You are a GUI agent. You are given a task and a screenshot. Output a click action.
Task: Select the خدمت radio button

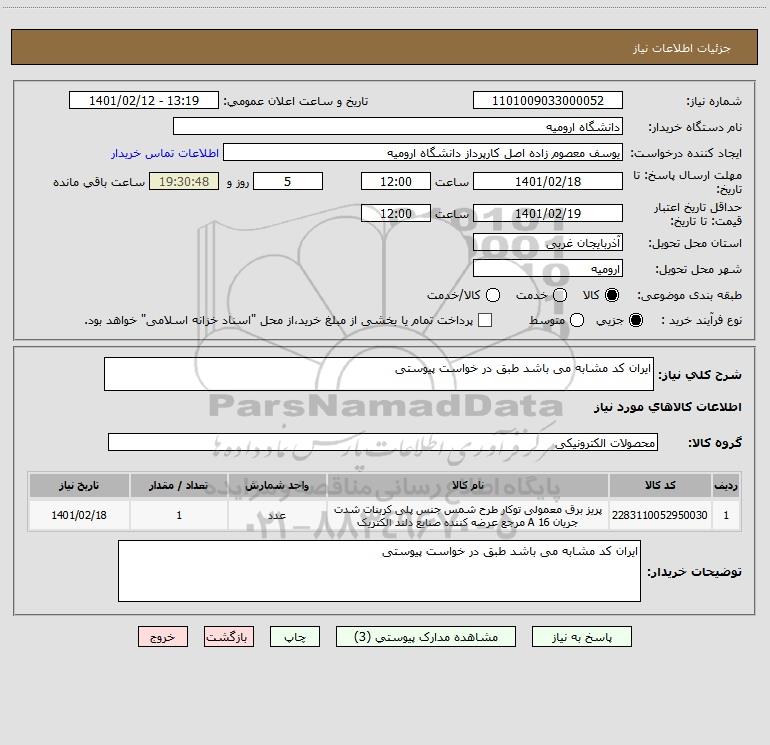tap(560, 295)
